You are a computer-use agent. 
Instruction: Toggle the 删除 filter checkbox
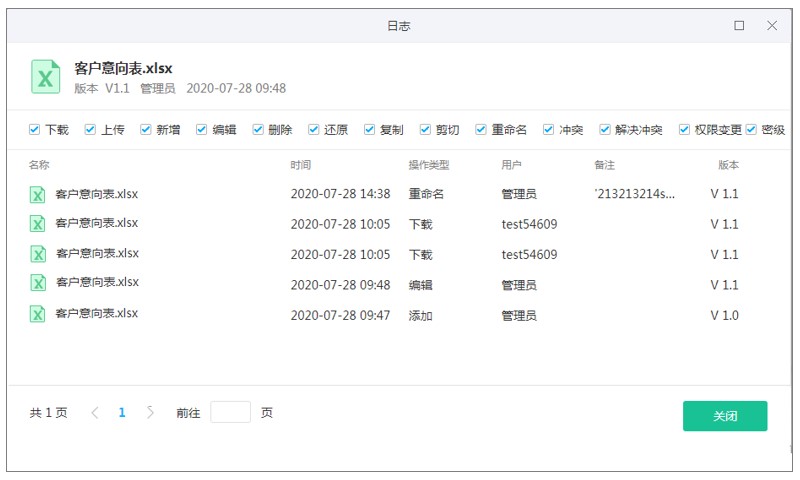click(258, 130)
